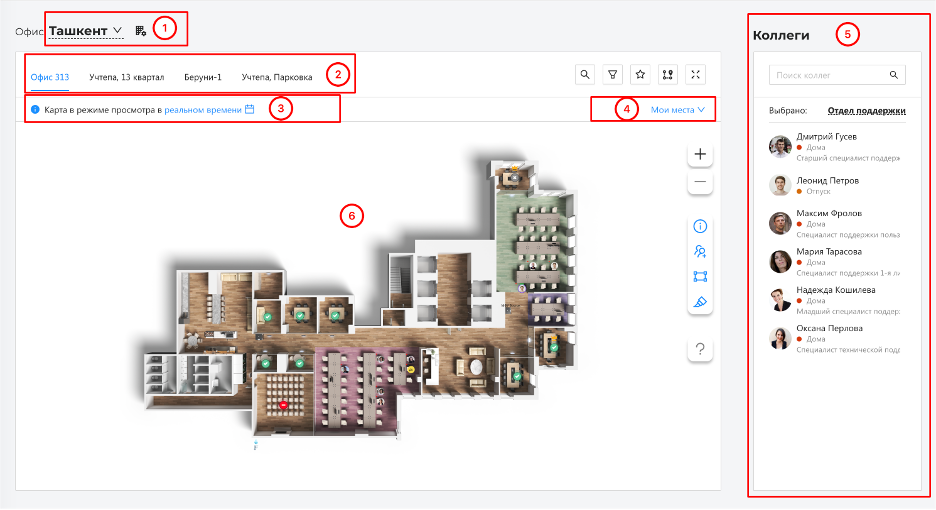Click the Поиск коллег search field
The height and width of the screenshot is (510, 936).
click(x=828, y=75)
